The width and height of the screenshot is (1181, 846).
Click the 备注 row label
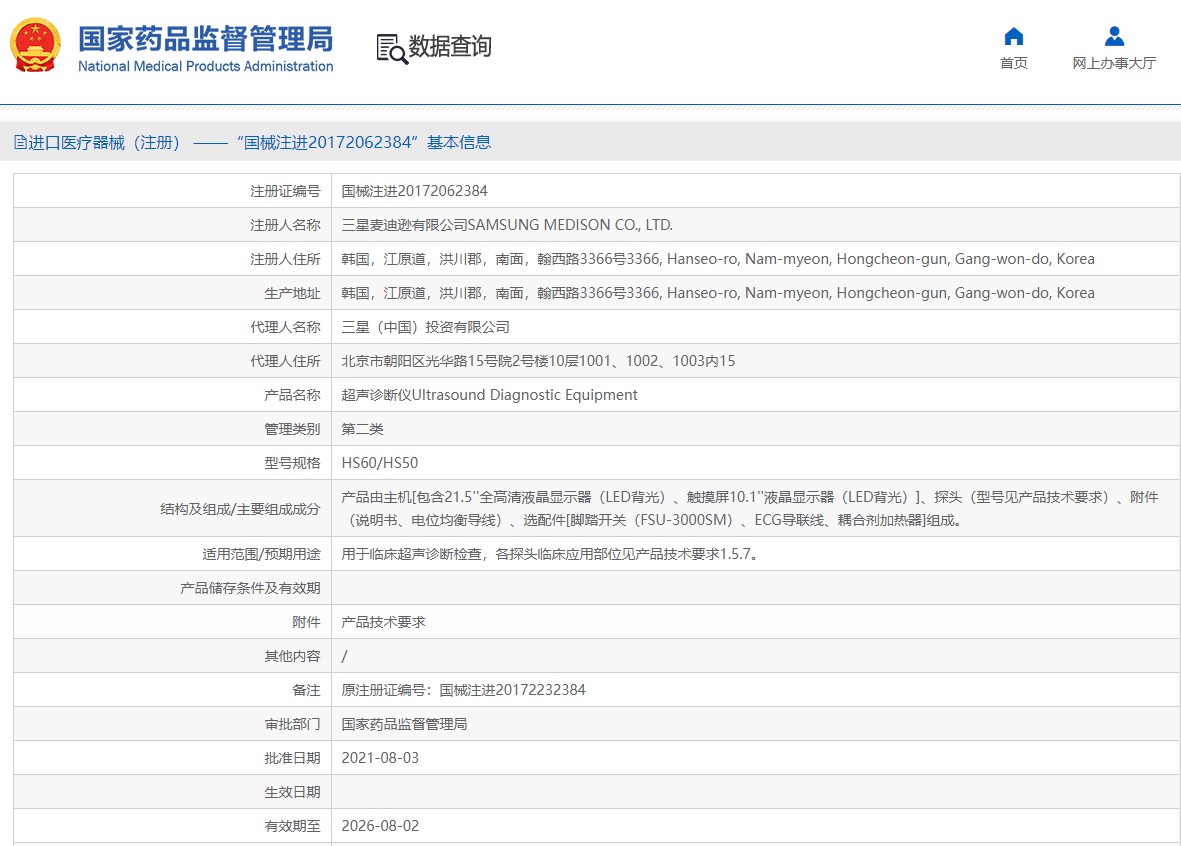307,690
